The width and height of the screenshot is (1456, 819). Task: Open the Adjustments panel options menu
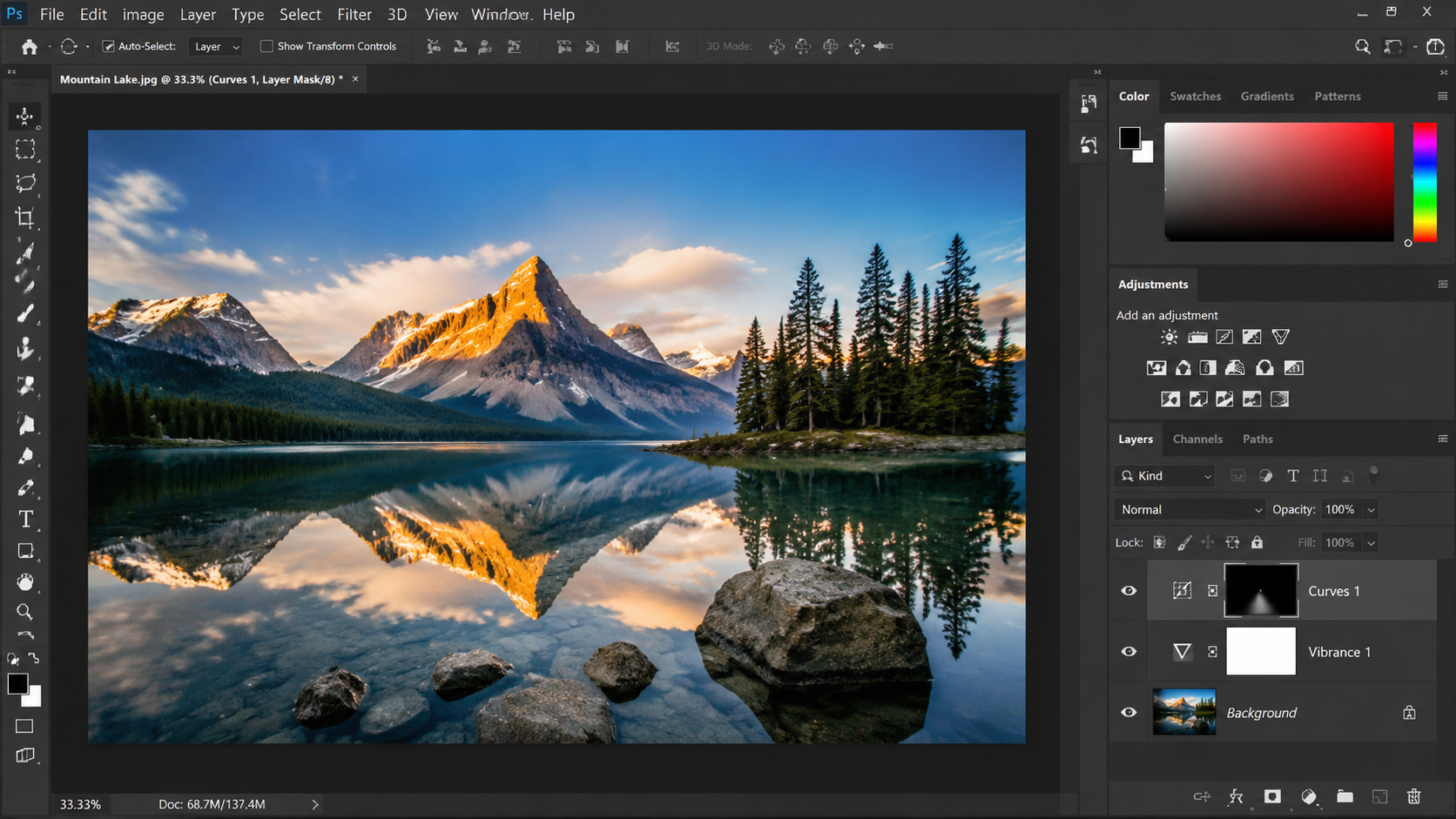coord(1442,284)
